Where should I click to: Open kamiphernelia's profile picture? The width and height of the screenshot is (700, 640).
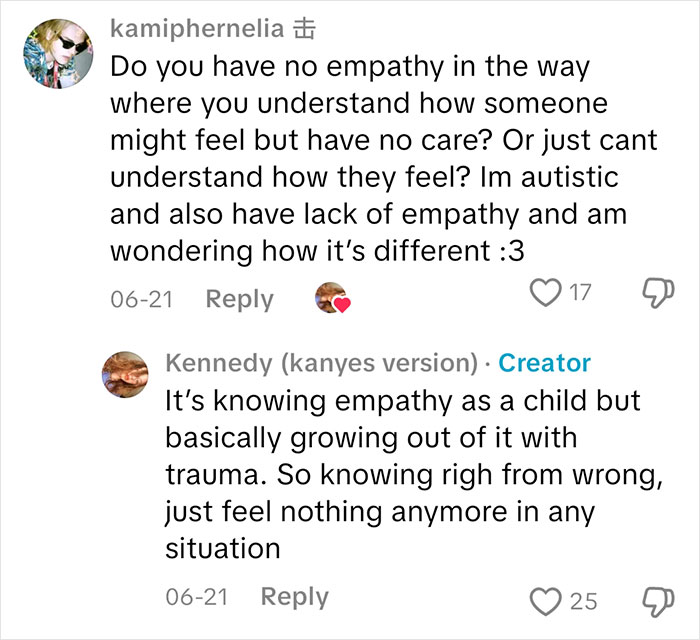[x=58, y=54]
